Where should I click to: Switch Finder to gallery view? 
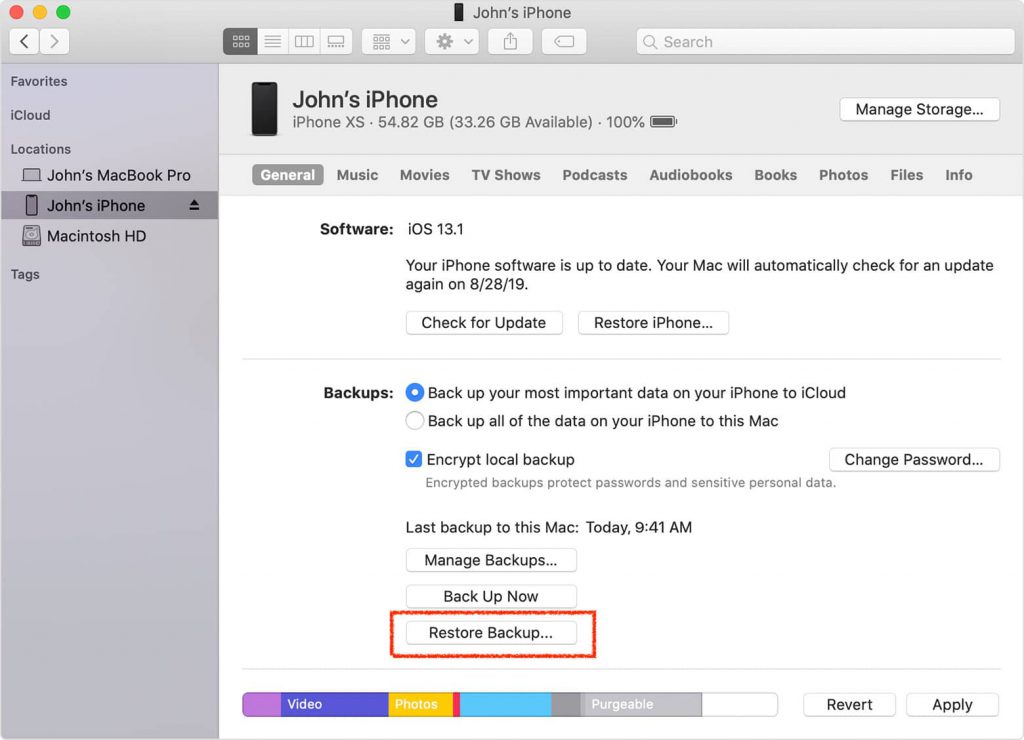[336, 42]
